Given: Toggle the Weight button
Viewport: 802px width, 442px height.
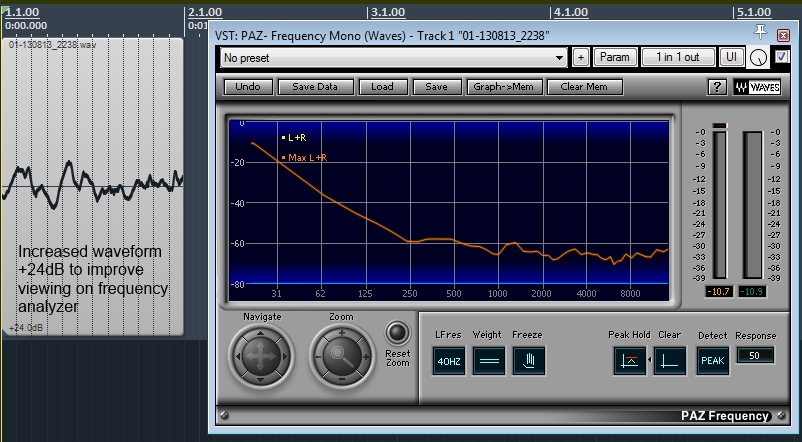Looking at the screenshot, I should pos(489,361).
